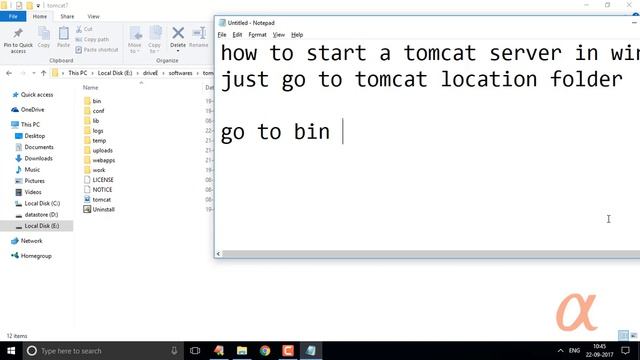Sort by the Name column header
This screenshot has height=360, width=640.
pyautogui.click(x=91, y=87)
